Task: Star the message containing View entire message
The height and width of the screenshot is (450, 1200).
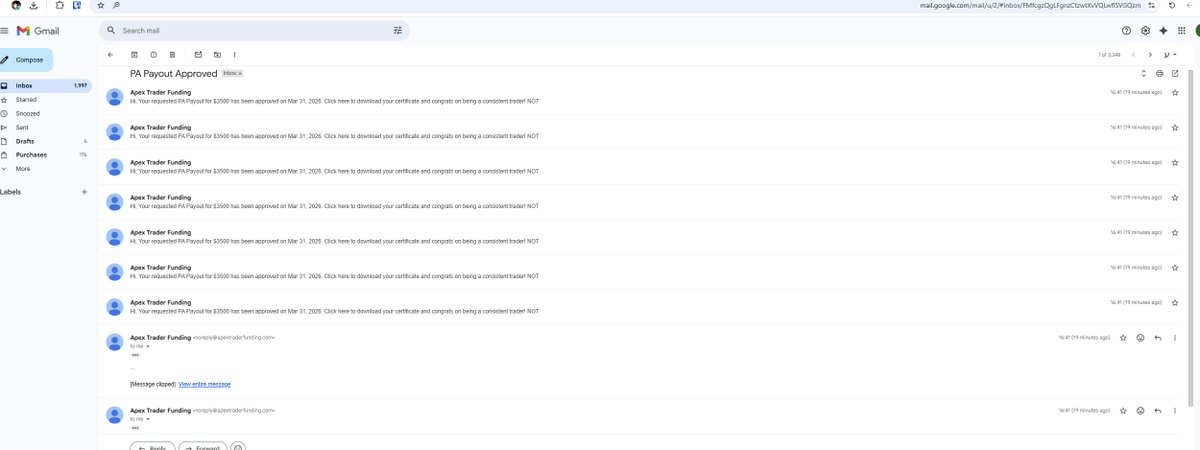Action: (1123, 338)
